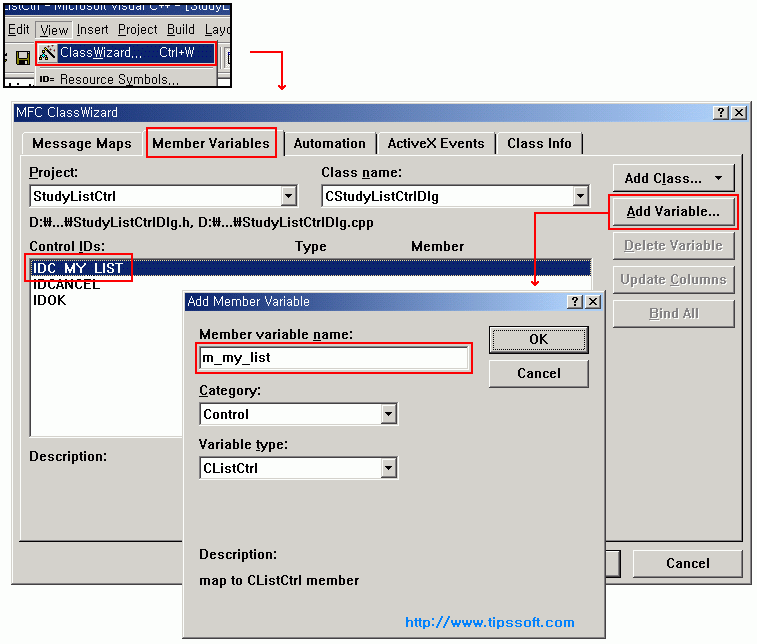Click the help question mark in MFC ClassWizard title bar
The width and height of the screenshot is (757, 644).
(721, 113)
